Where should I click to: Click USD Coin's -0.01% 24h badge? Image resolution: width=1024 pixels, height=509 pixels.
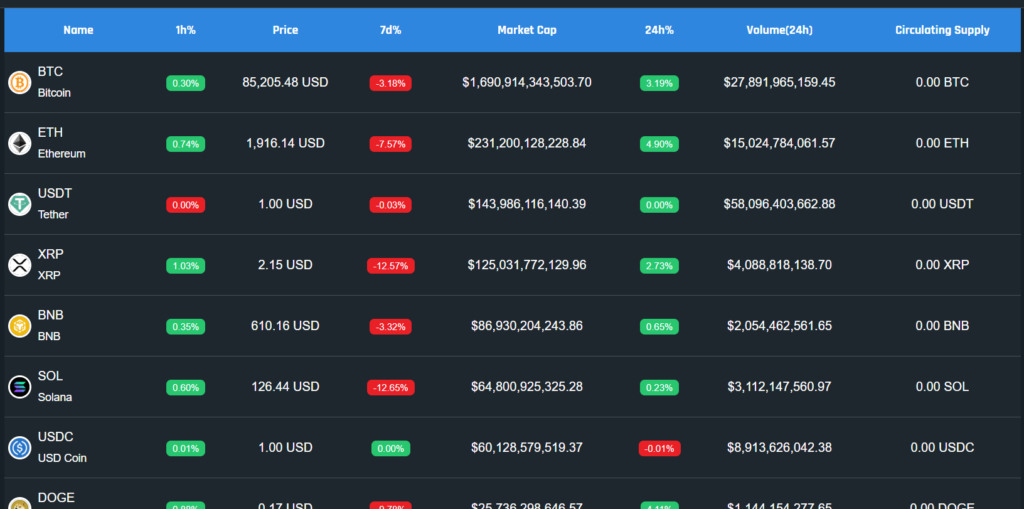[x=660, y=448]
